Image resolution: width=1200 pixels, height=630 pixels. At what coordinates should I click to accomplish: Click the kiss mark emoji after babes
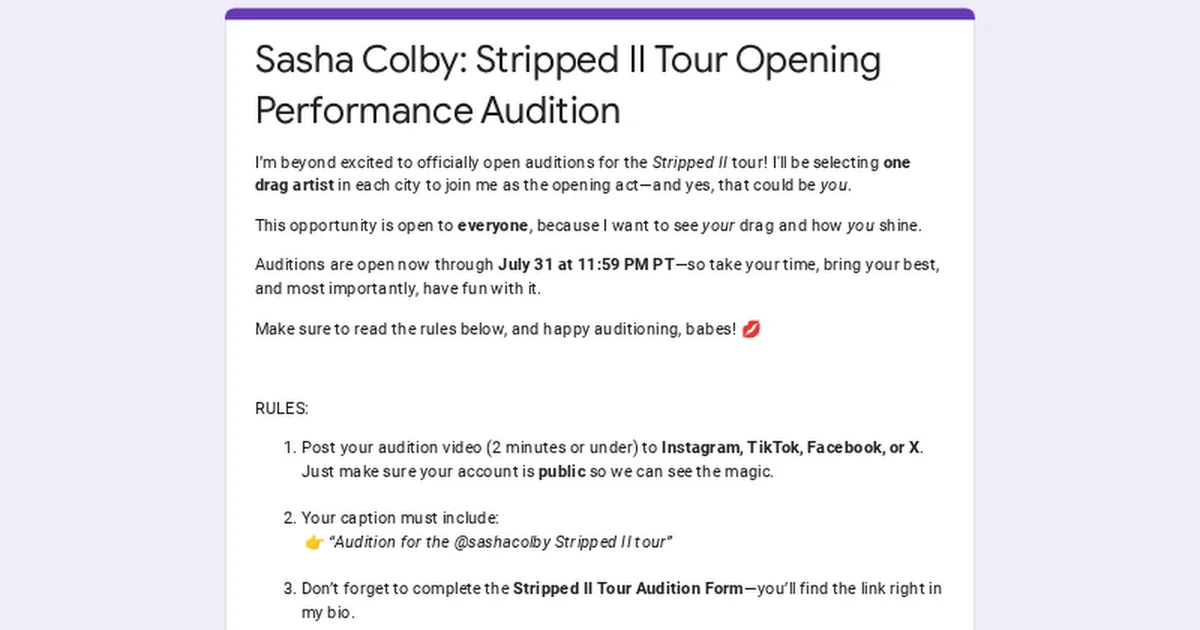tap(752, 329)
